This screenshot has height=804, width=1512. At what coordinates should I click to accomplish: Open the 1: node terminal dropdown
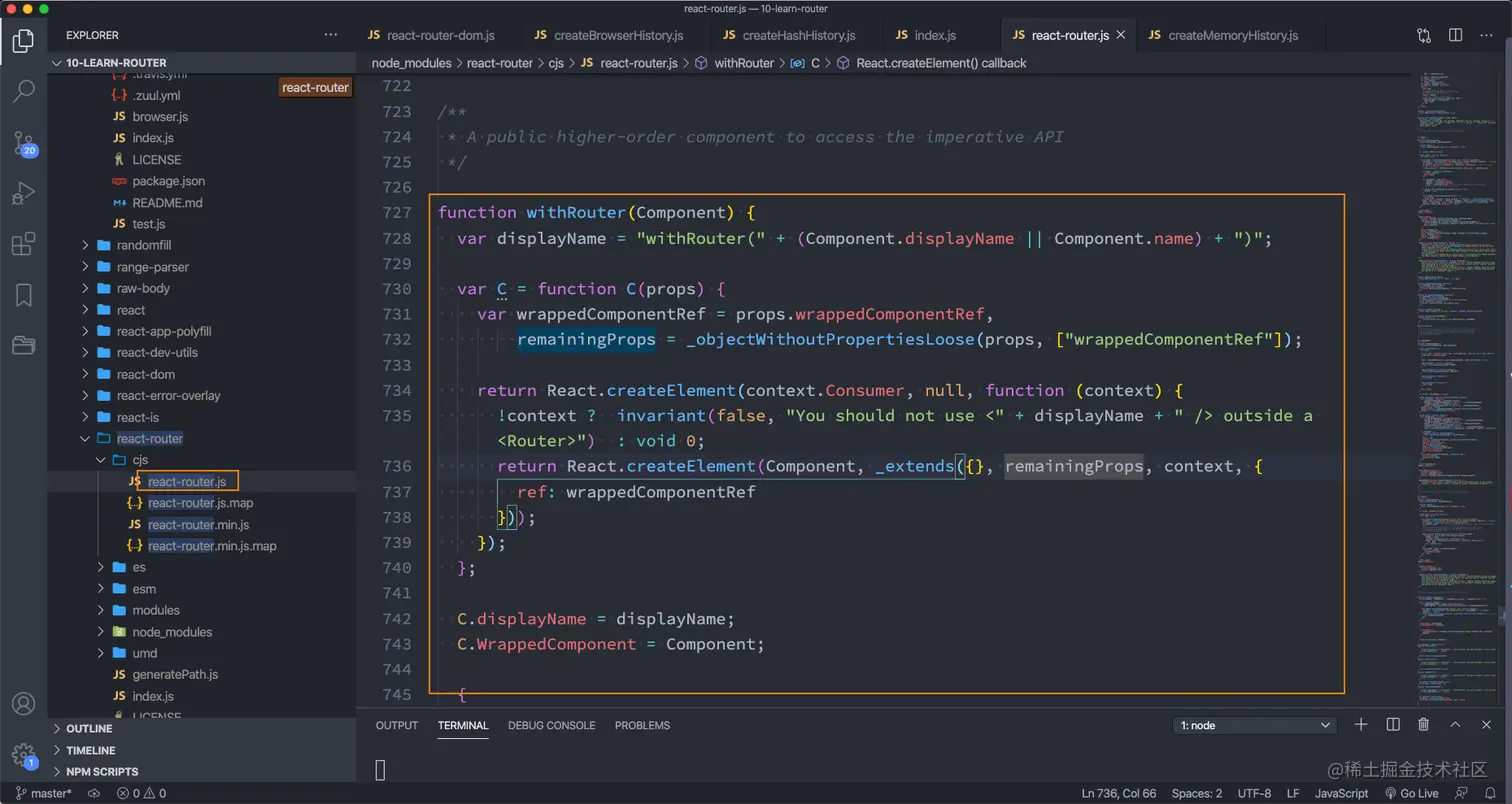point(1254,725)
